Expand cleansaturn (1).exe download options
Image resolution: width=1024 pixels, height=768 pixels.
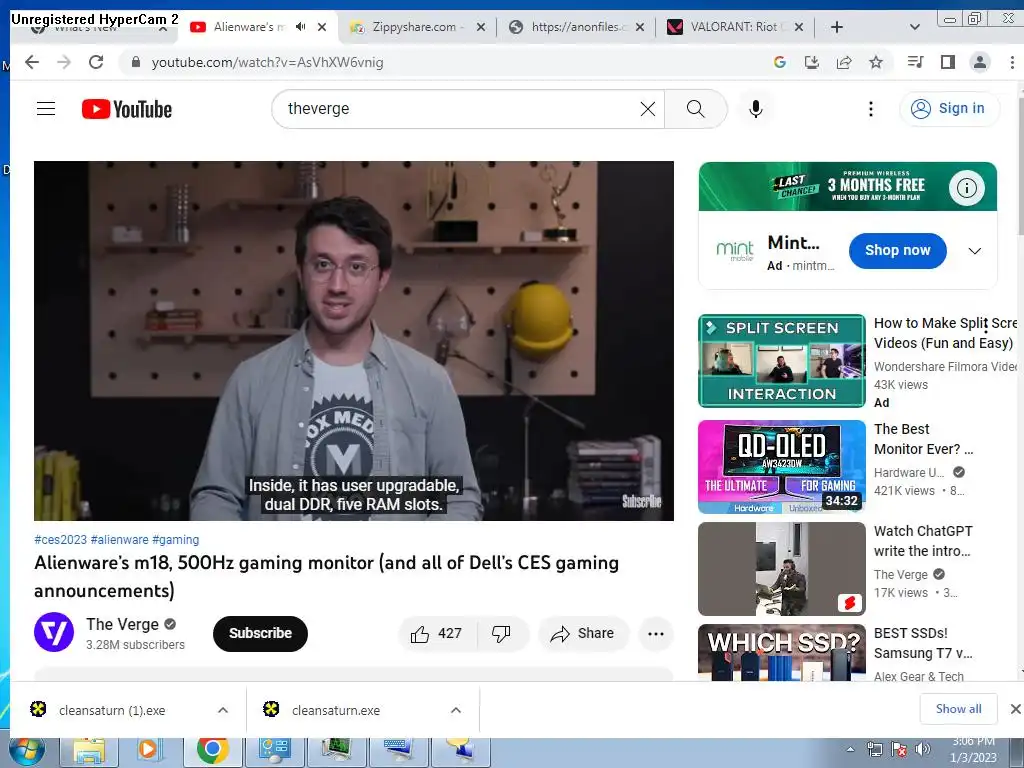pyautogui.click(x=223, y=710)
